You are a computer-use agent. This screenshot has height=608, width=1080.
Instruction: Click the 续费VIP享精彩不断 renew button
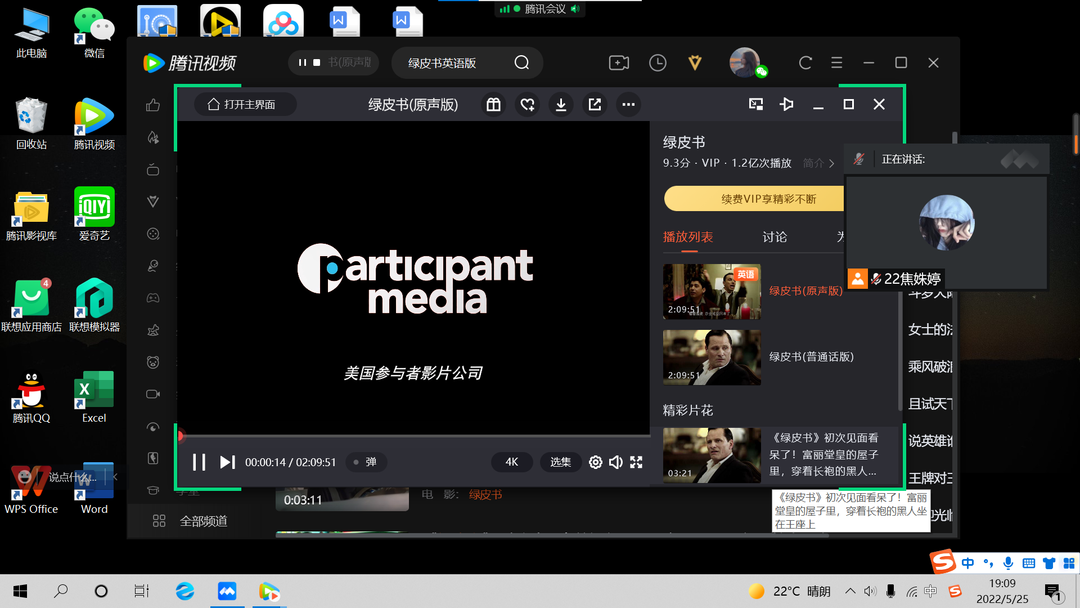(x=768, y=199)
